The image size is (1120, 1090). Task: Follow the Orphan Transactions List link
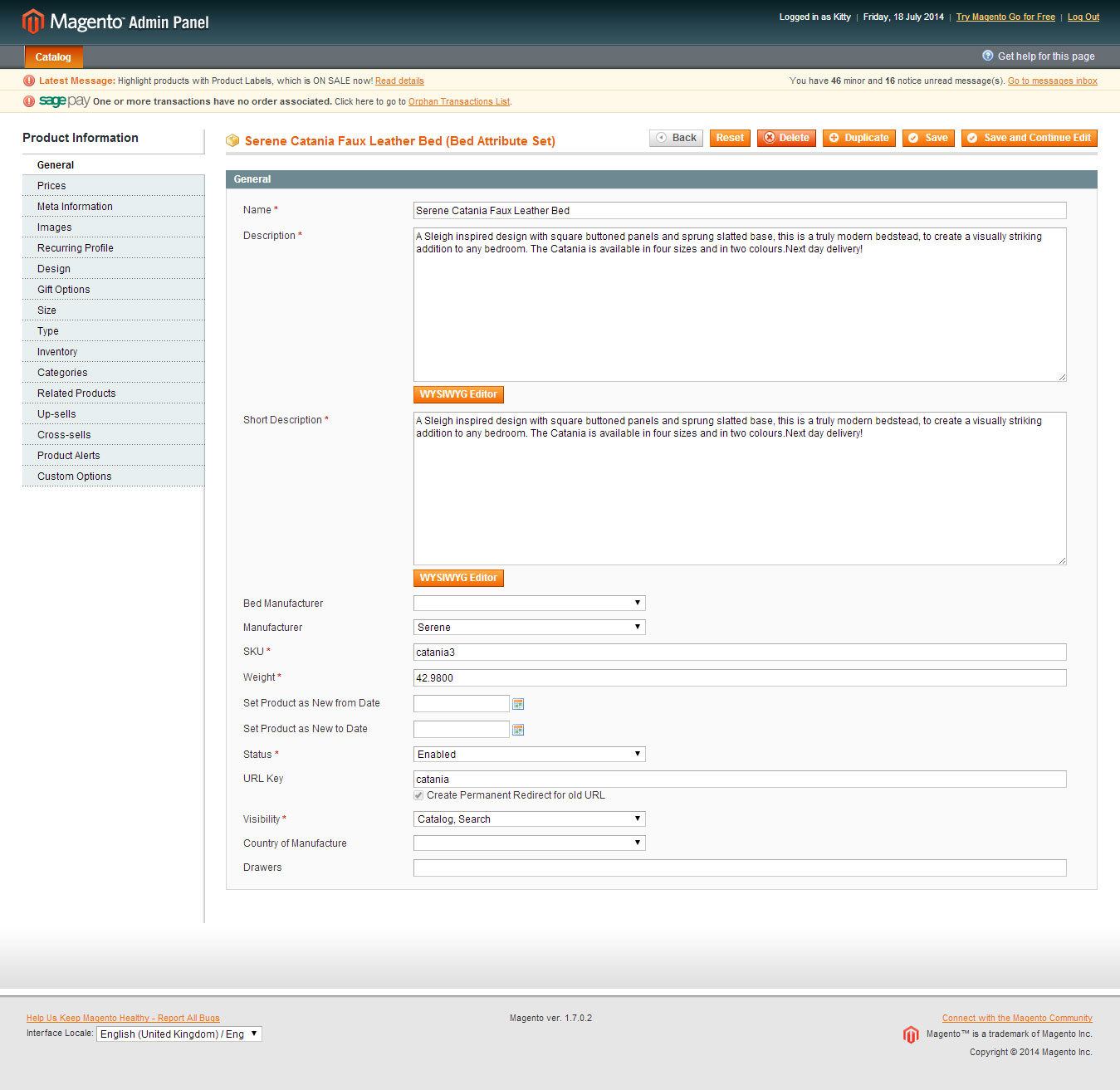point(459,102)
